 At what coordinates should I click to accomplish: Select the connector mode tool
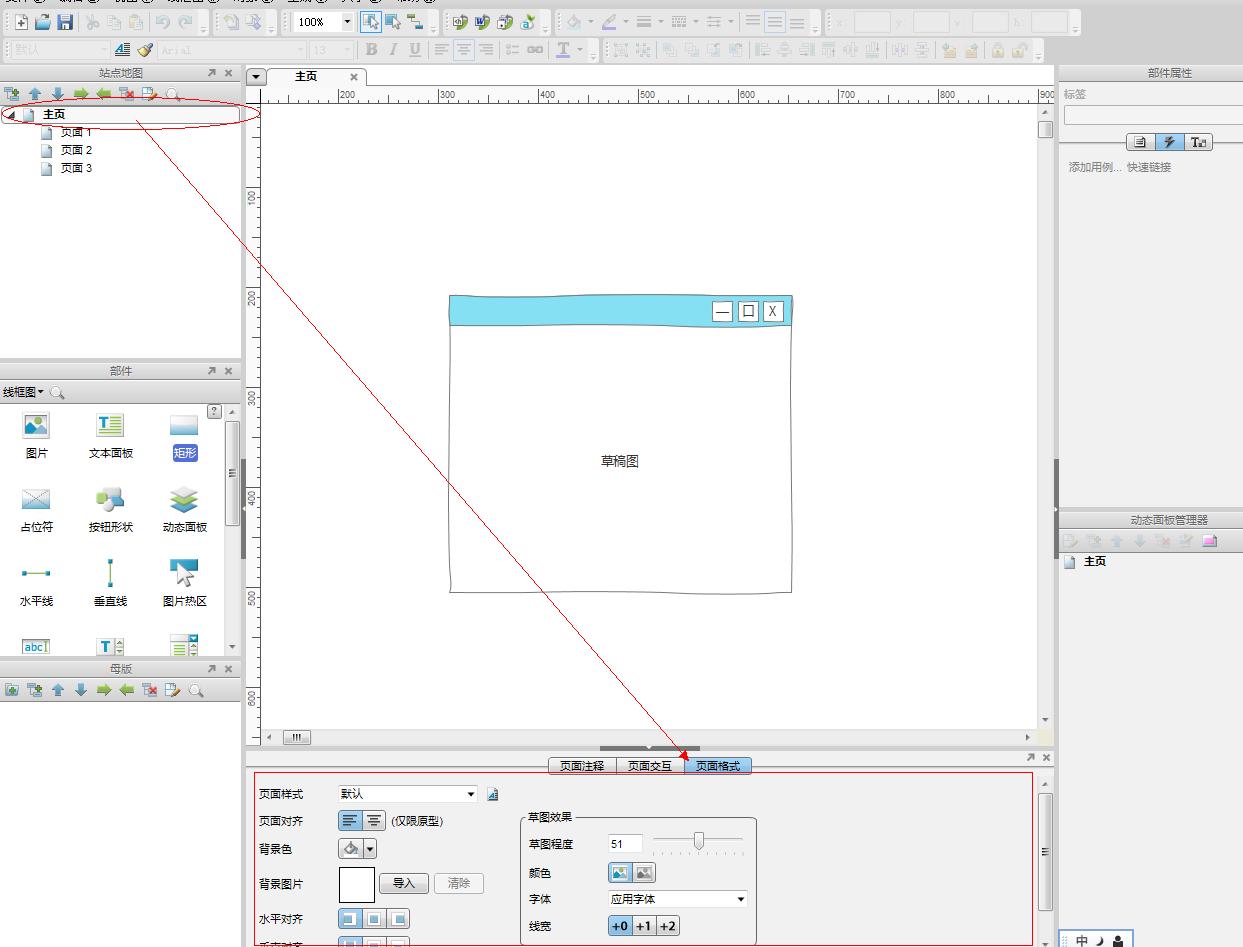click(x=415, y=22)
